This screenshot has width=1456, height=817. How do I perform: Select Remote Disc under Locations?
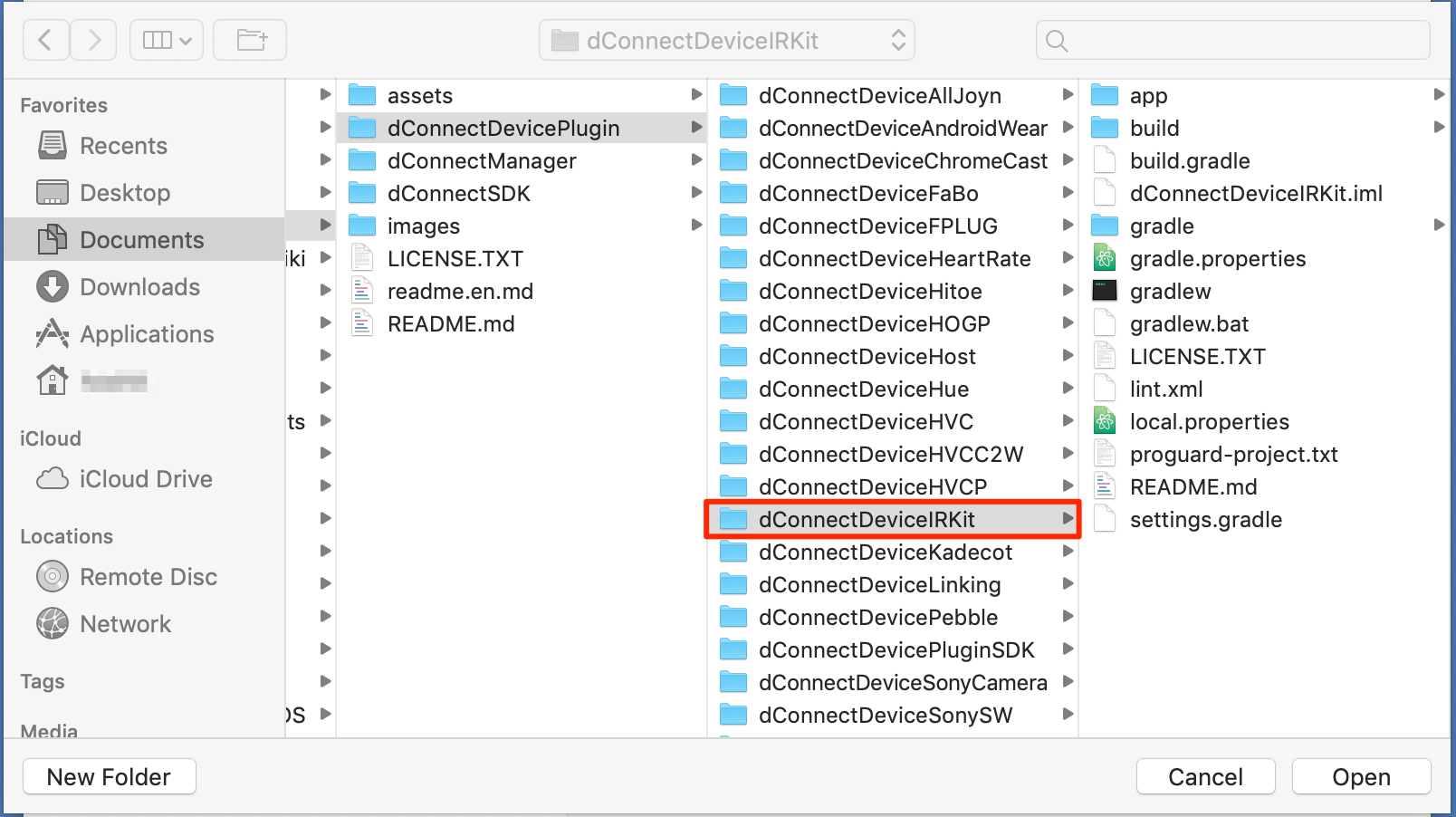point(148,577)
